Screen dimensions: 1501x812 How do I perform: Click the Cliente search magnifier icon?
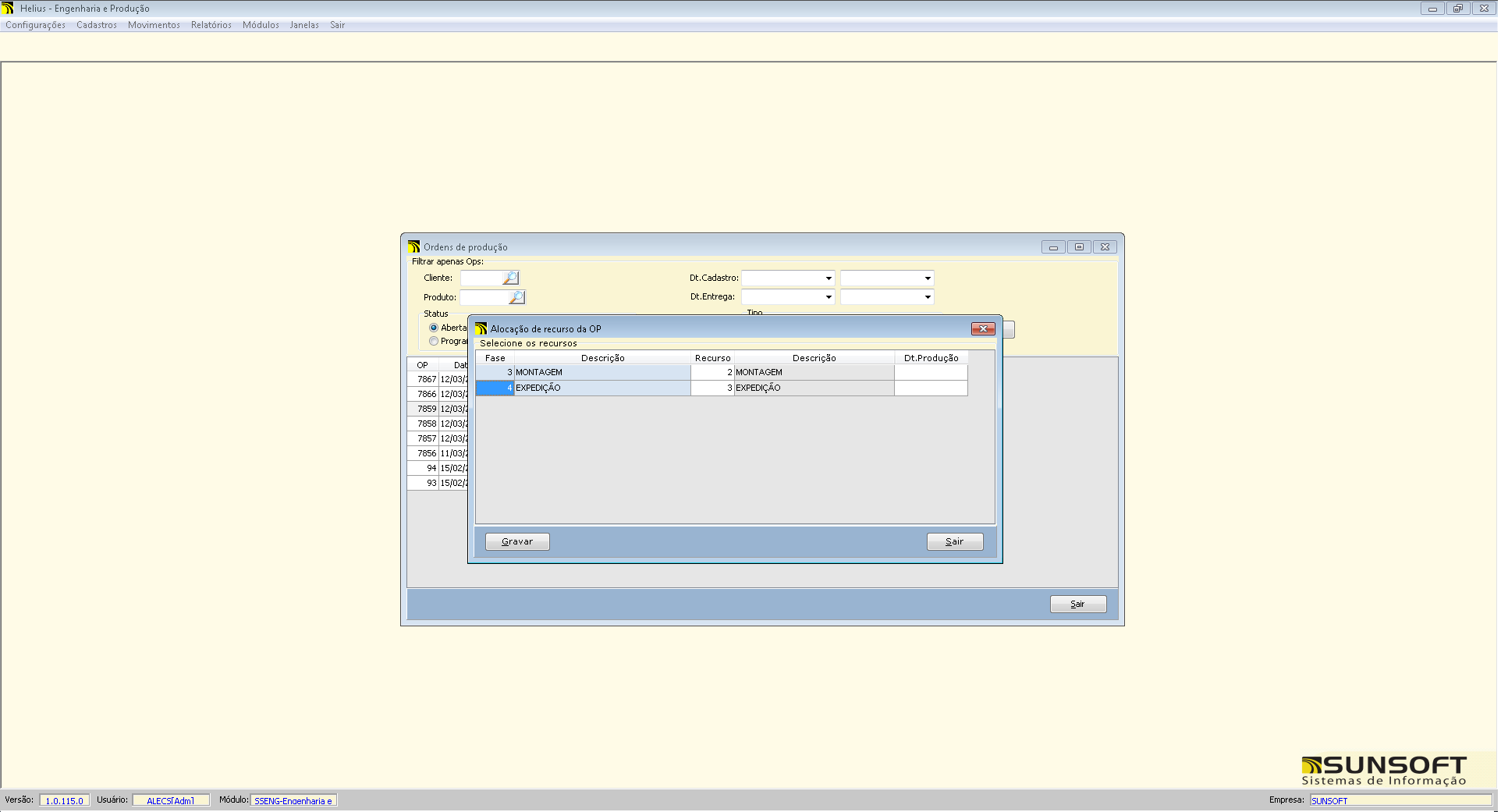510,278
